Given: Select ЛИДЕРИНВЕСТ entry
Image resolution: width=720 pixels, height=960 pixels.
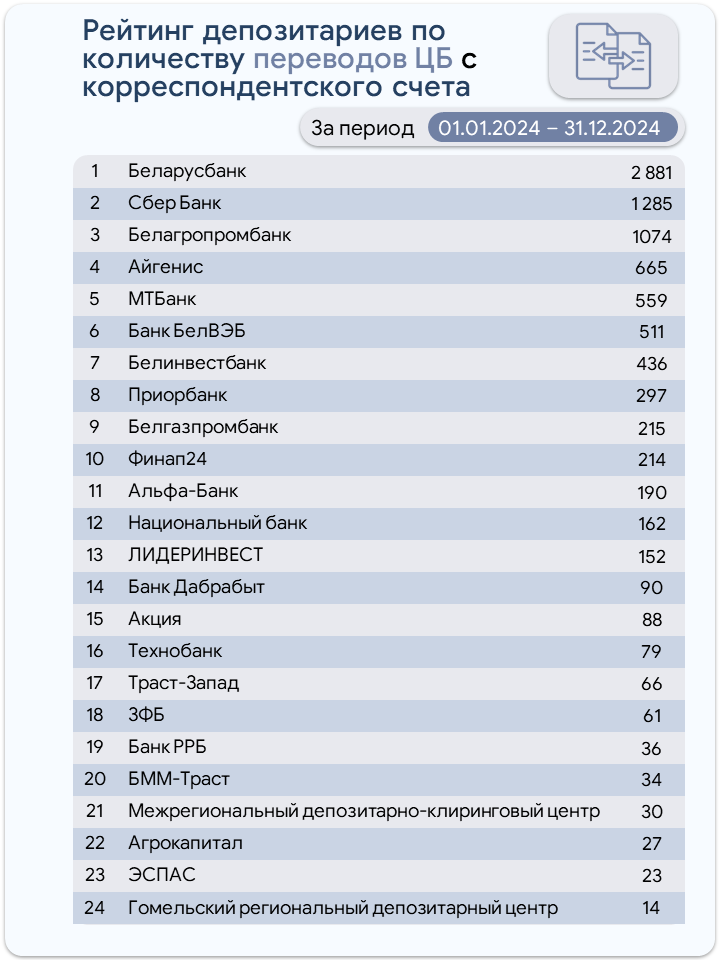Looking at the screenshot, I should (195, 555).
